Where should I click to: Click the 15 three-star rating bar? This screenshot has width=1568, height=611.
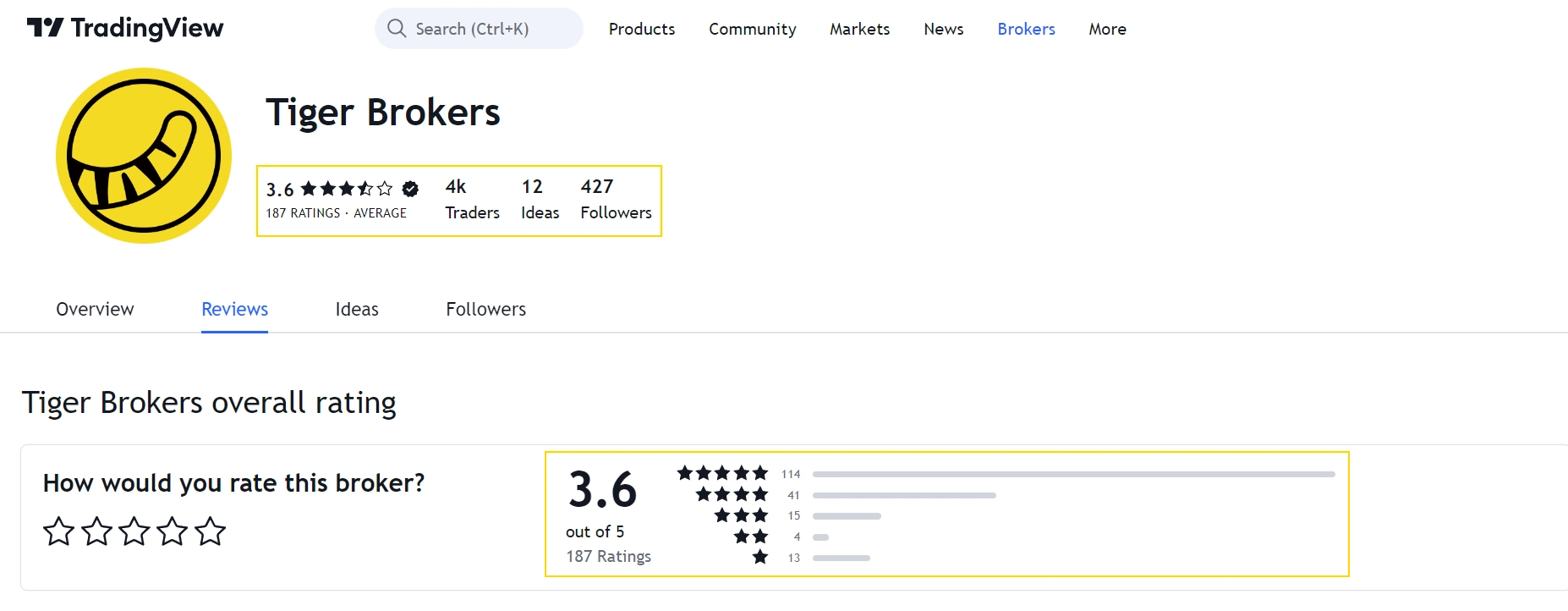point(847,515)
